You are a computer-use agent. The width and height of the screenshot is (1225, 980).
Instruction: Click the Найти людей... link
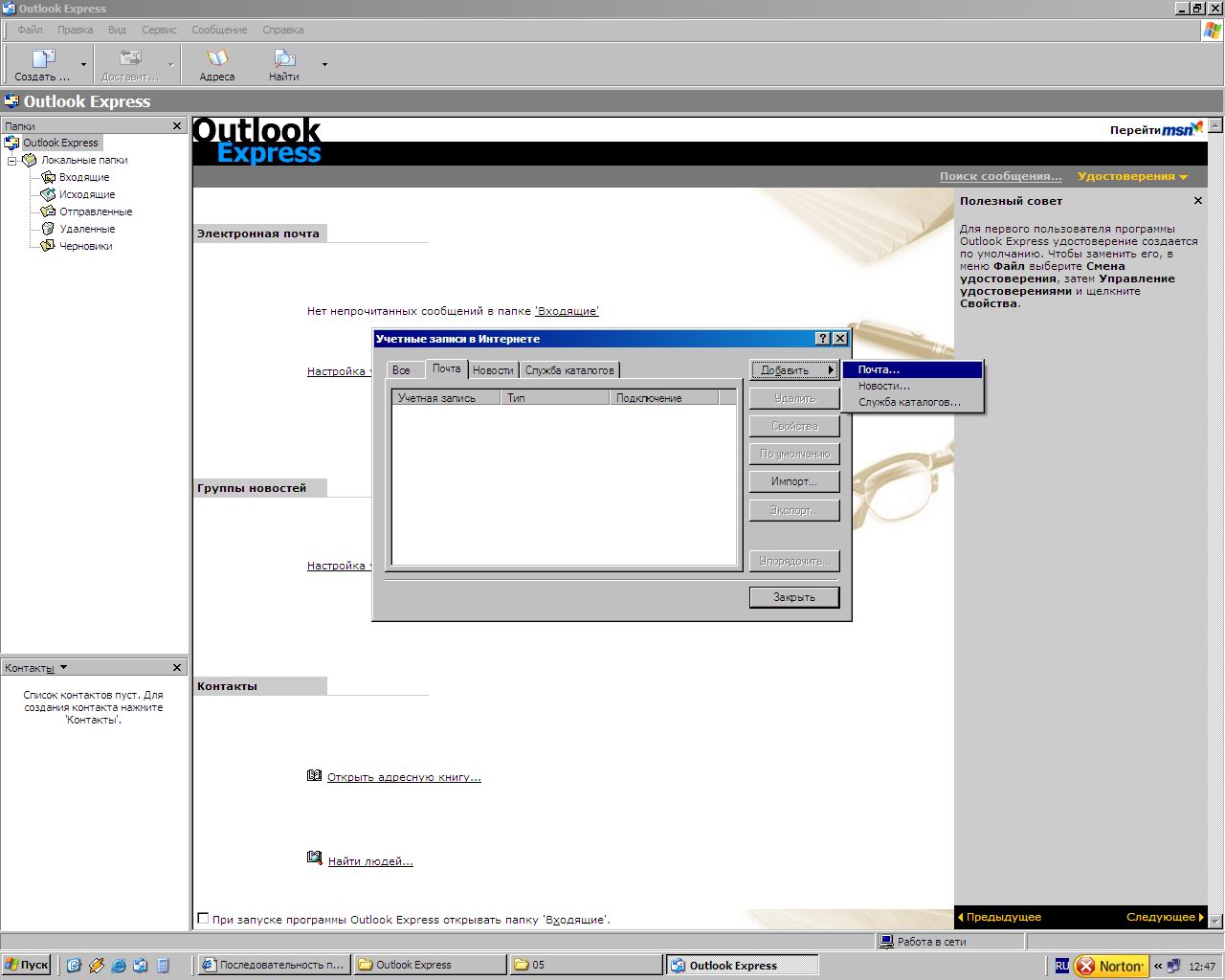pyautogui.click(x=370, y=861)
